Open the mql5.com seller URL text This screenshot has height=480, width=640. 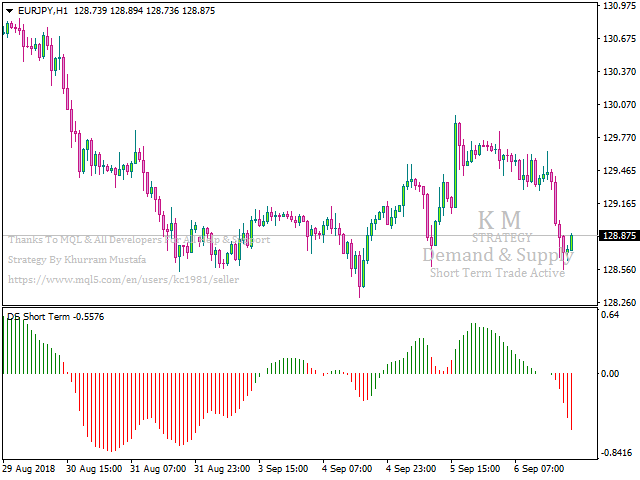click(123, 281)
